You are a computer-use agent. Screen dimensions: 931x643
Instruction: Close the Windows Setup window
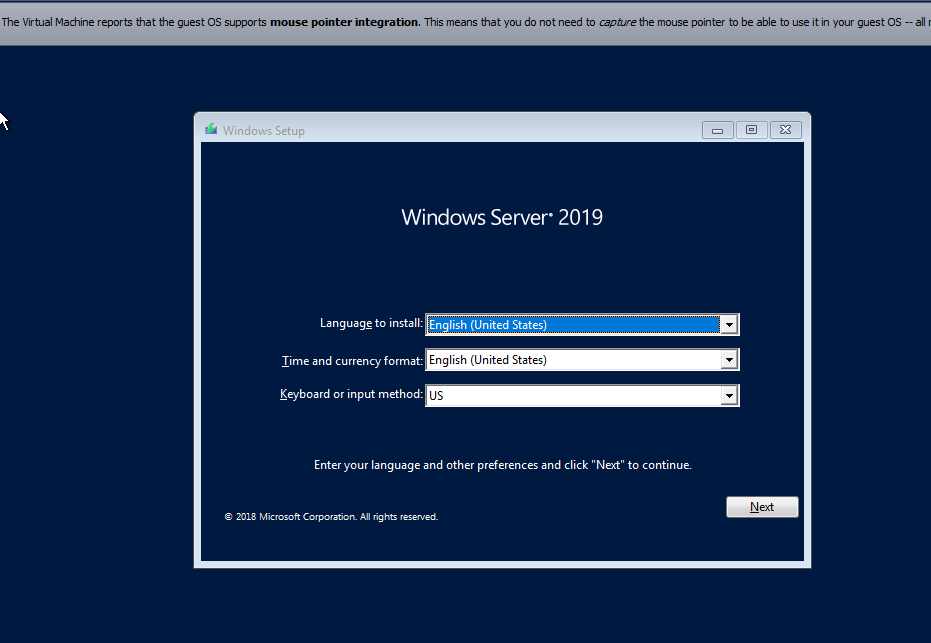(x=785, y=129)
